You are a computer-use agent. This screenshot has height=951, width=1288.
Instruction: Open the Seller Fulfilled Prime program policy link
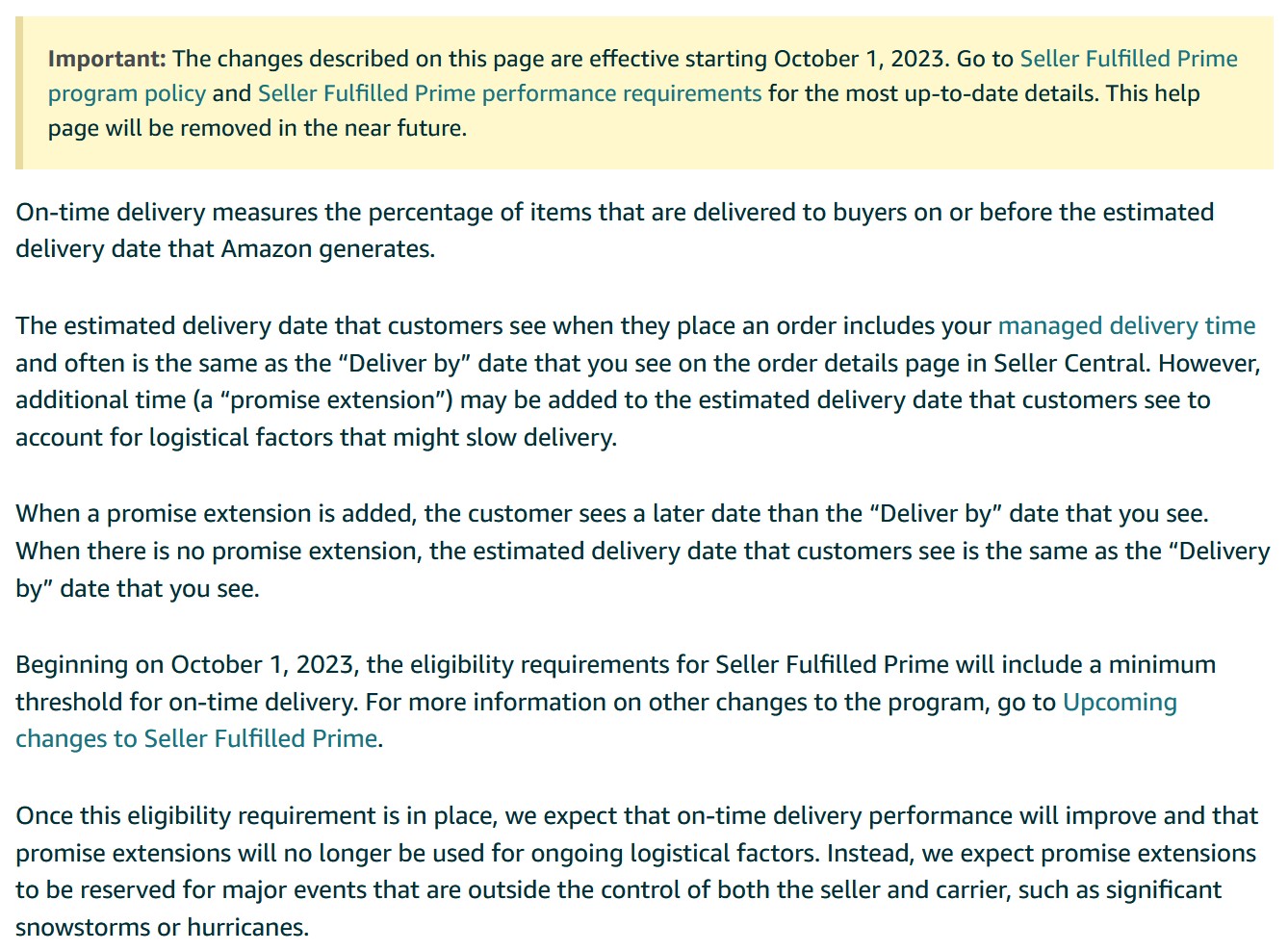[1128, 59]
